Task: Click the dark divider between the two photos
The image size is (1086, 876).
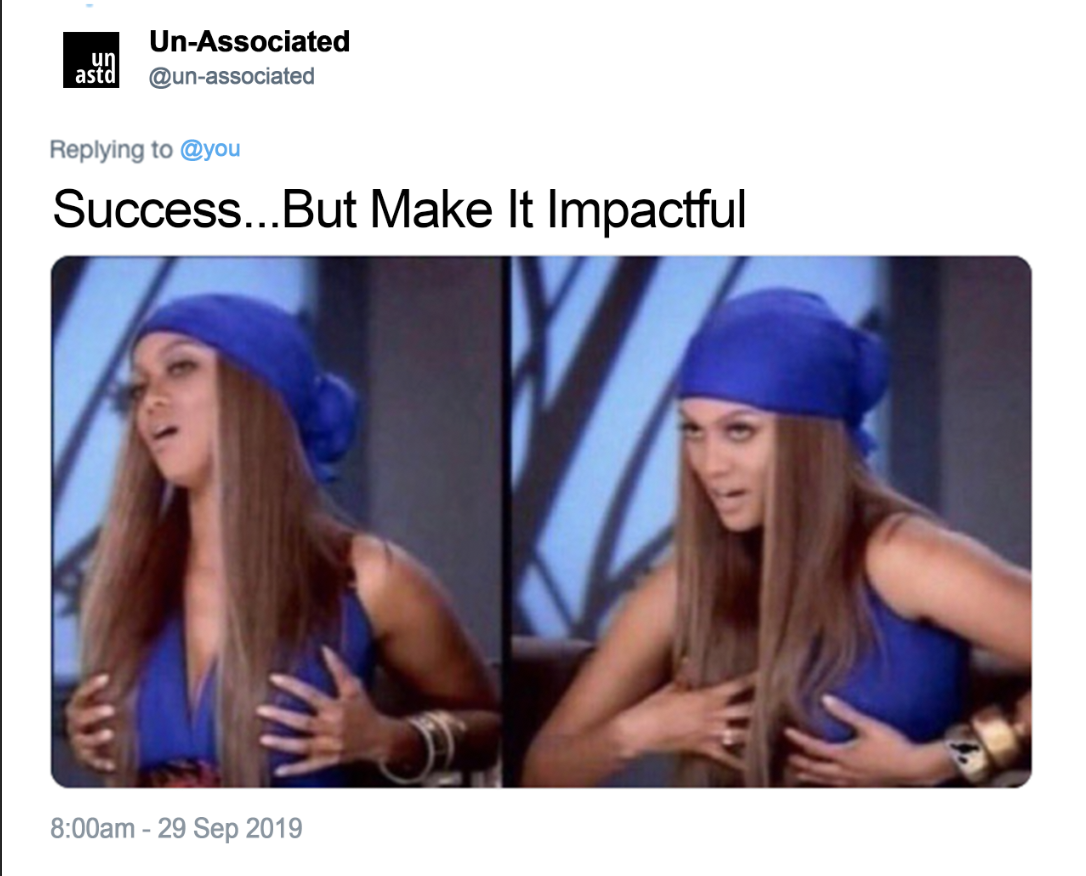Action: 506,521
